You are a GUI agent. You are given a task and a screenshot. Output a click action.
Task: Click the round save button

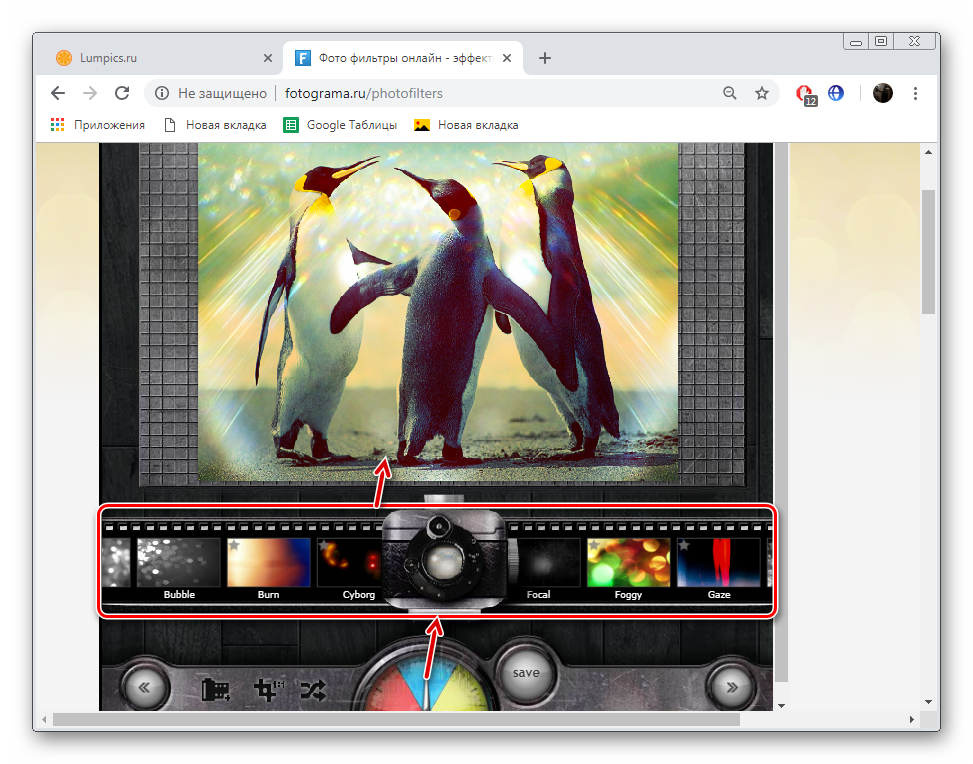point(526,674)
